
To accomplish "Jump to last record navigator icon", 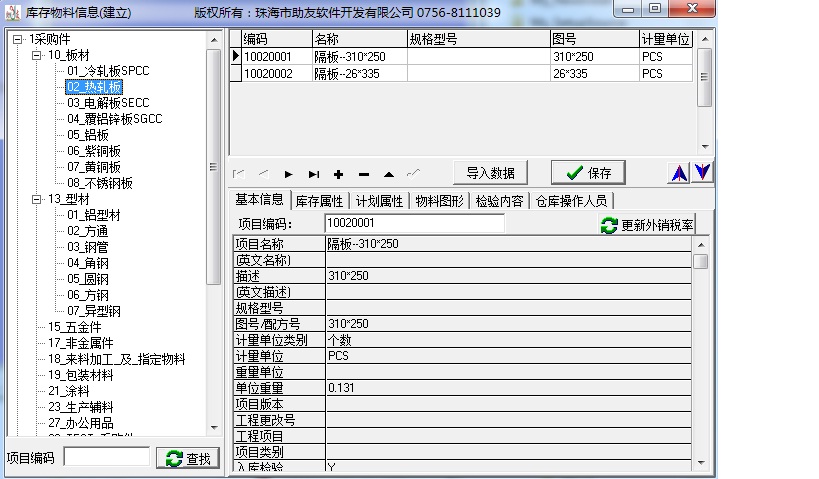I will click(314, 174).
